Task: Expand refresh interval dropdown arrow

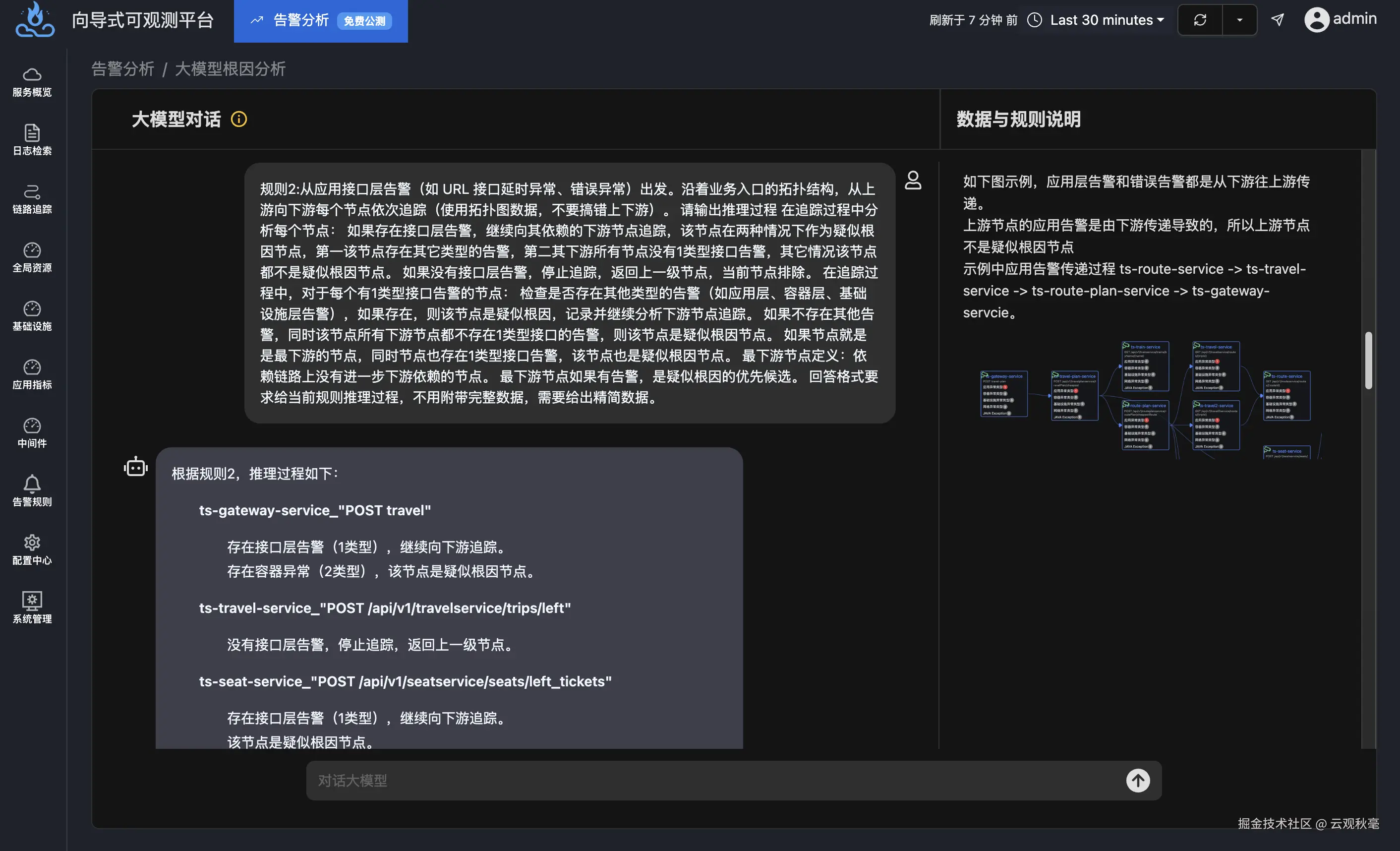Action: click(1239, 20)
